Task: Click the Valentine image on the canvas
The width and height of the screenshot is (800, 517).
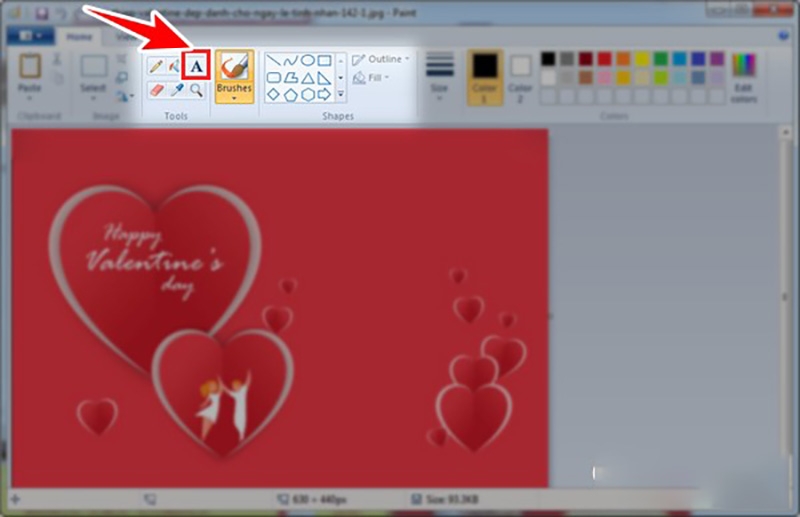Action: 280,308
